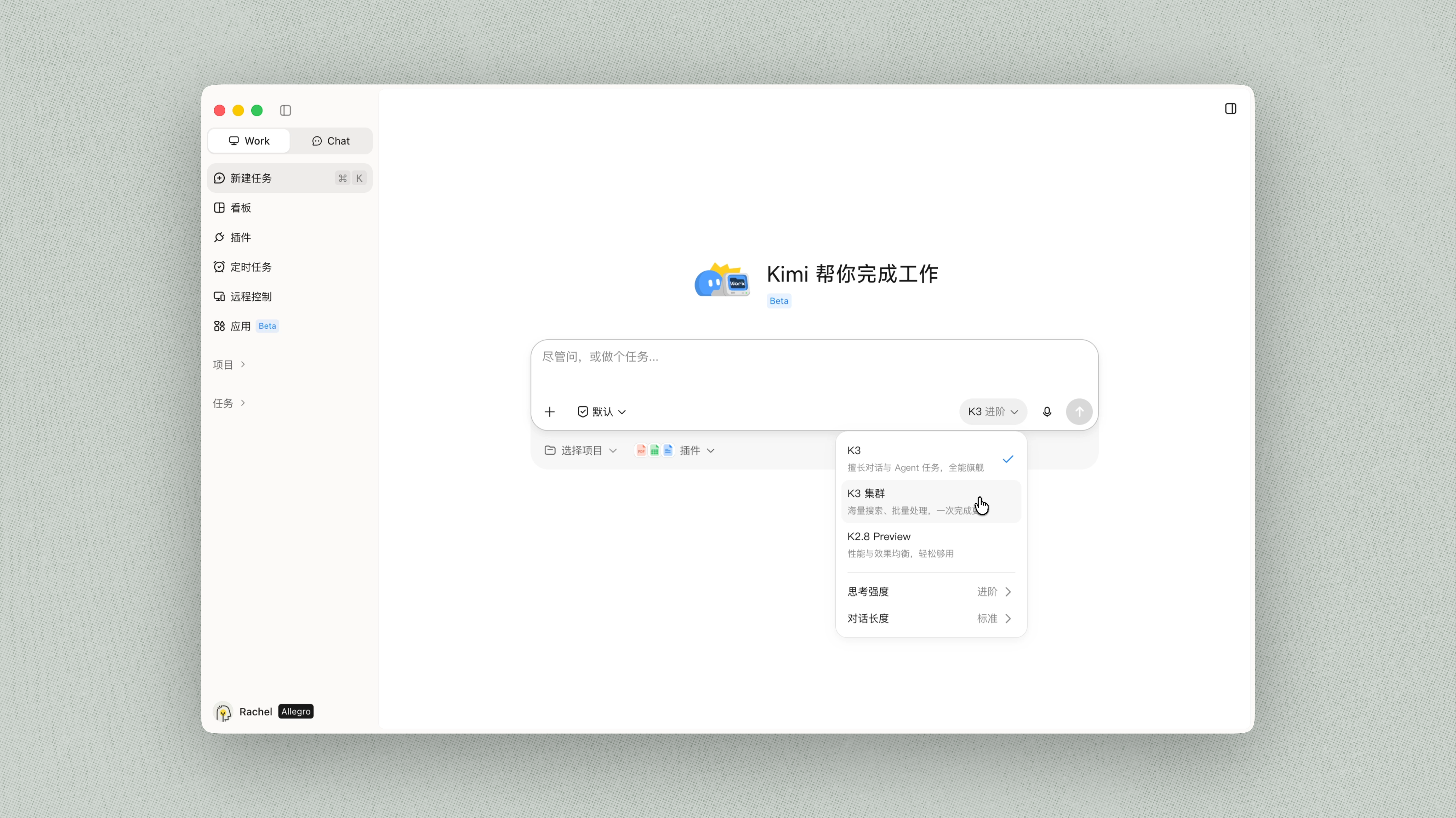Click the PDF plugin icon

[641, 450]
